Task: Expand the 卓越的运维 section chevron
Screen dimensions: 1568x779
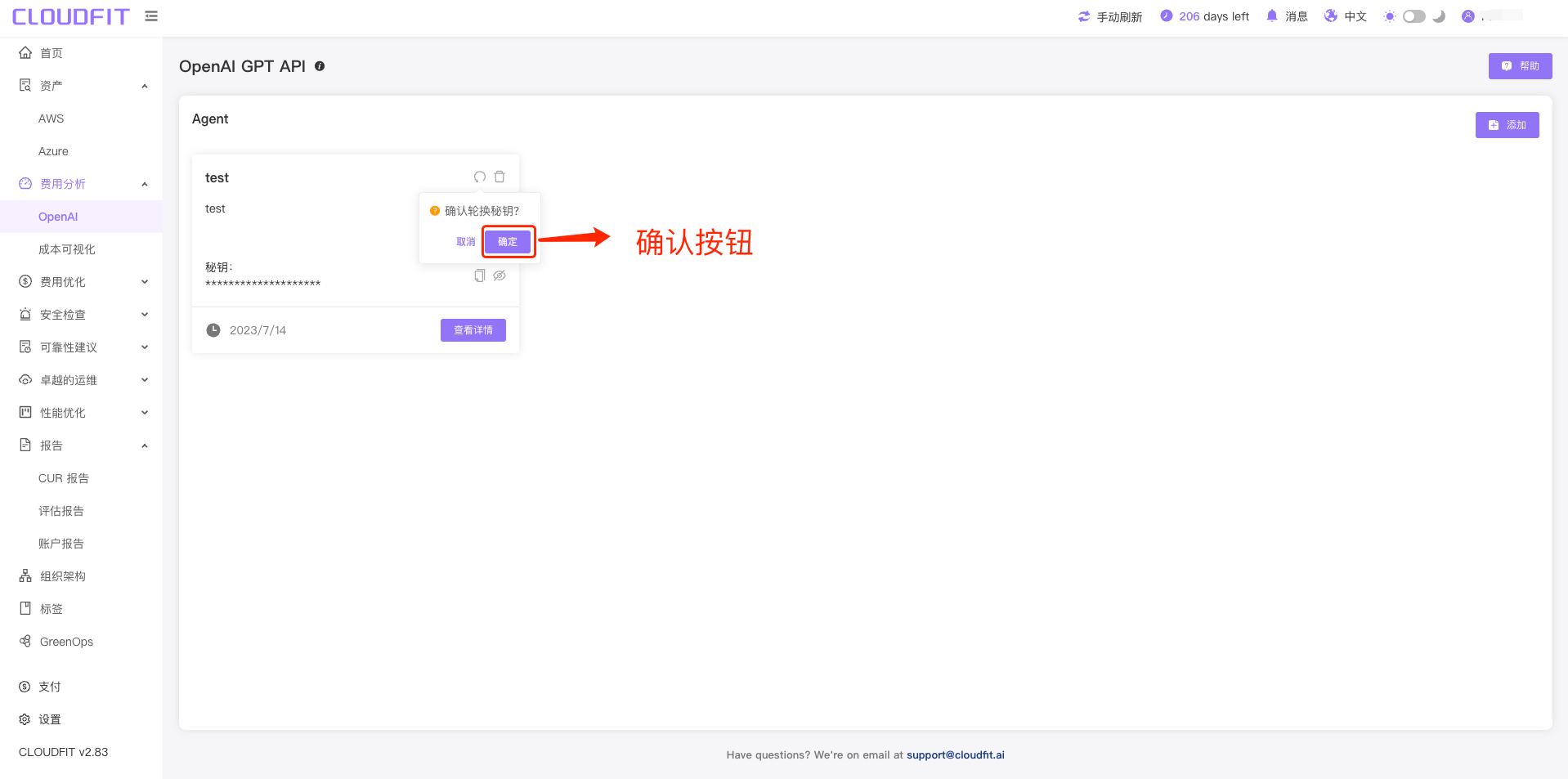Action: click(145, 380)
